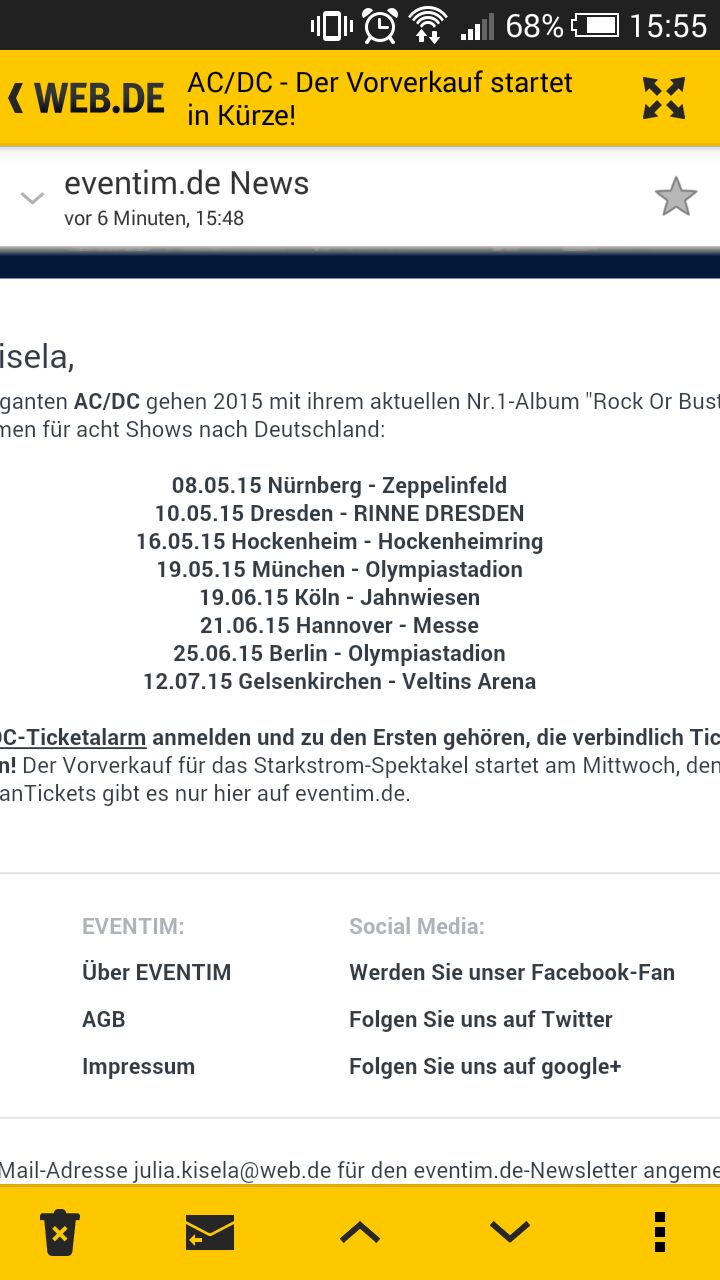Tap the Wi-Fi icon in status bar
The width and height of the screenshot is (720, 1280).
pyautogui.click(x=428, y=25)
